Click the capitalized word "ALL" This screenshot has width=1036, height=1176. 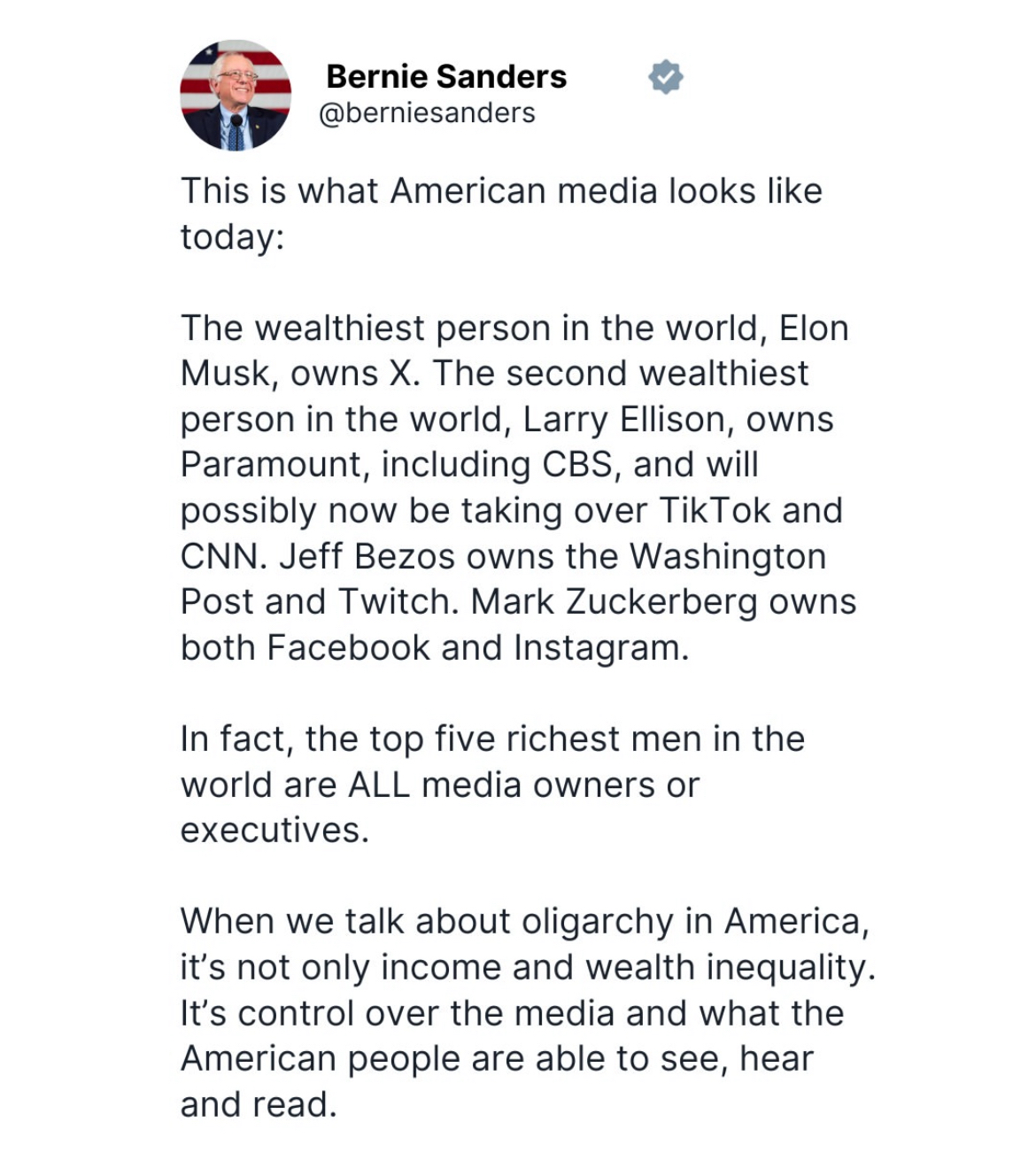(378, 785)
